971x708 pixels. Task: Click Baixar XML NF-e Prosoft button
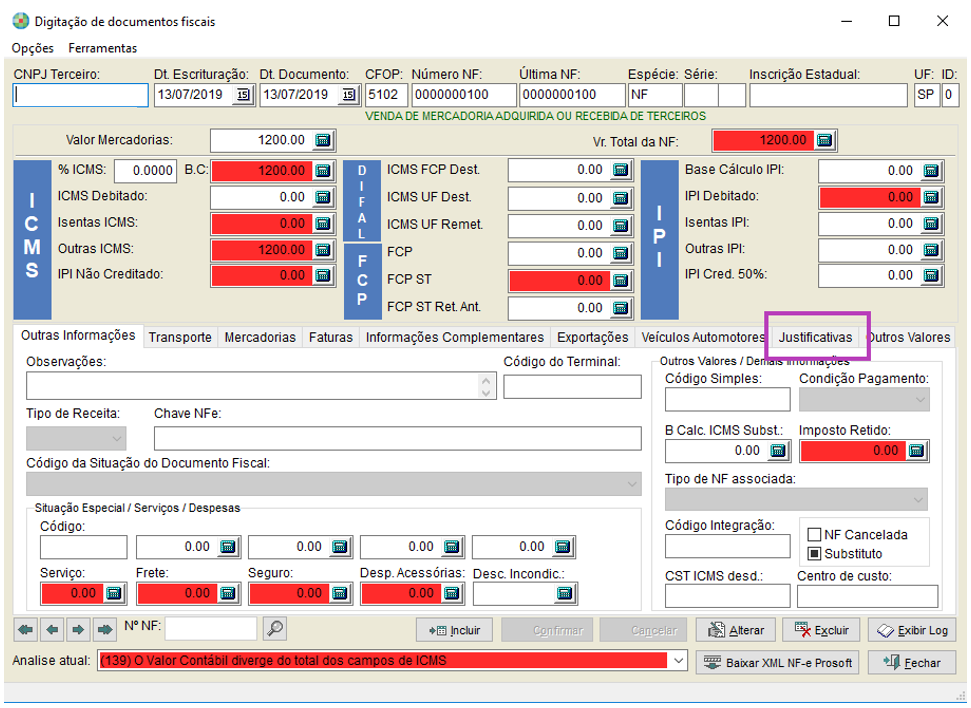778,663
